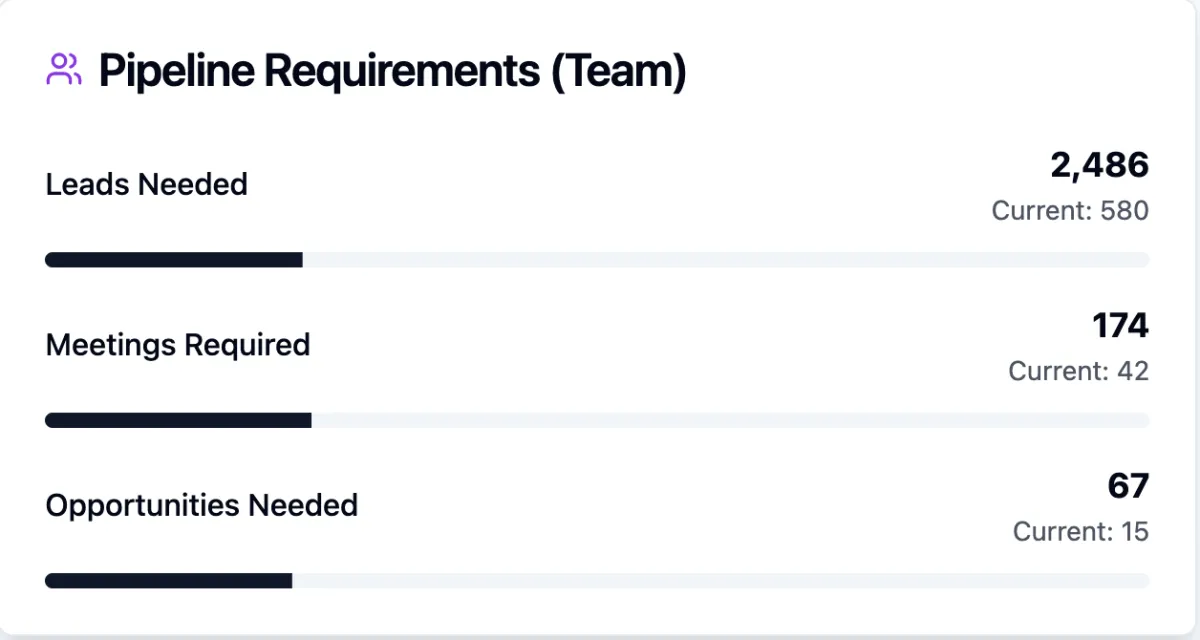This screenshot has width=1200, height=640.
Task: Click the 'Current: 580' leads text
Action: click(x=1070, y=211)
